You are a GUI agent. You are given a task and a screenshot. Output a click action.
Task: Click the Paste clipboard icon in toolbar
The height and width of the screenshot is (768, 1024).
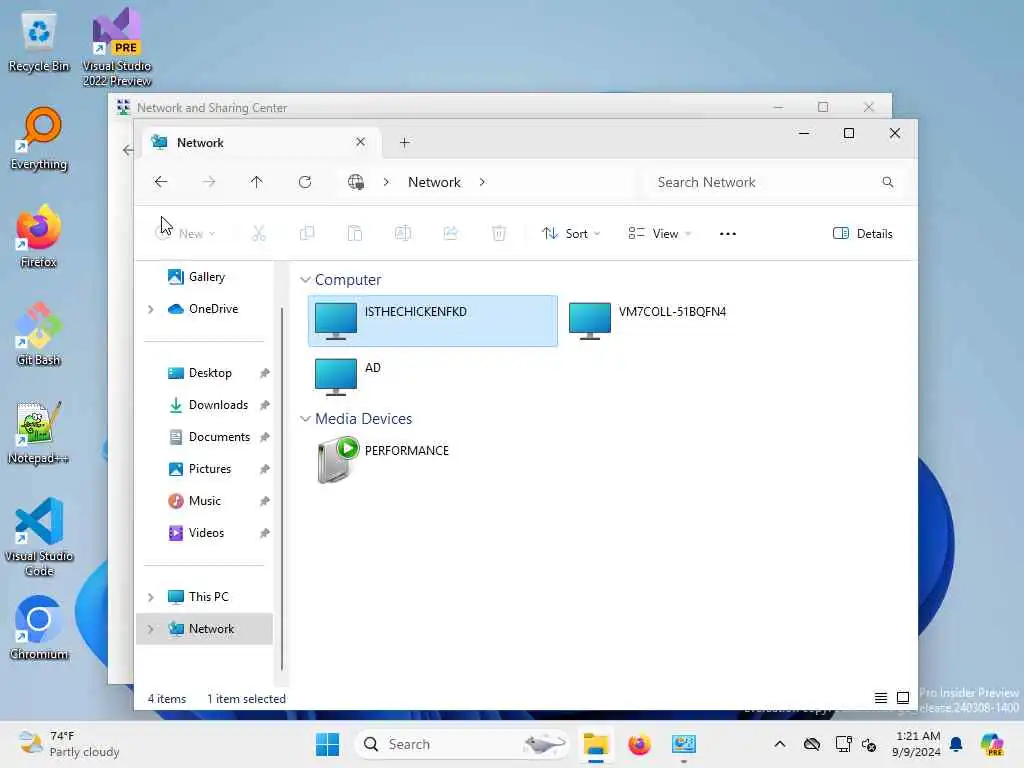[x=355, y=233]
